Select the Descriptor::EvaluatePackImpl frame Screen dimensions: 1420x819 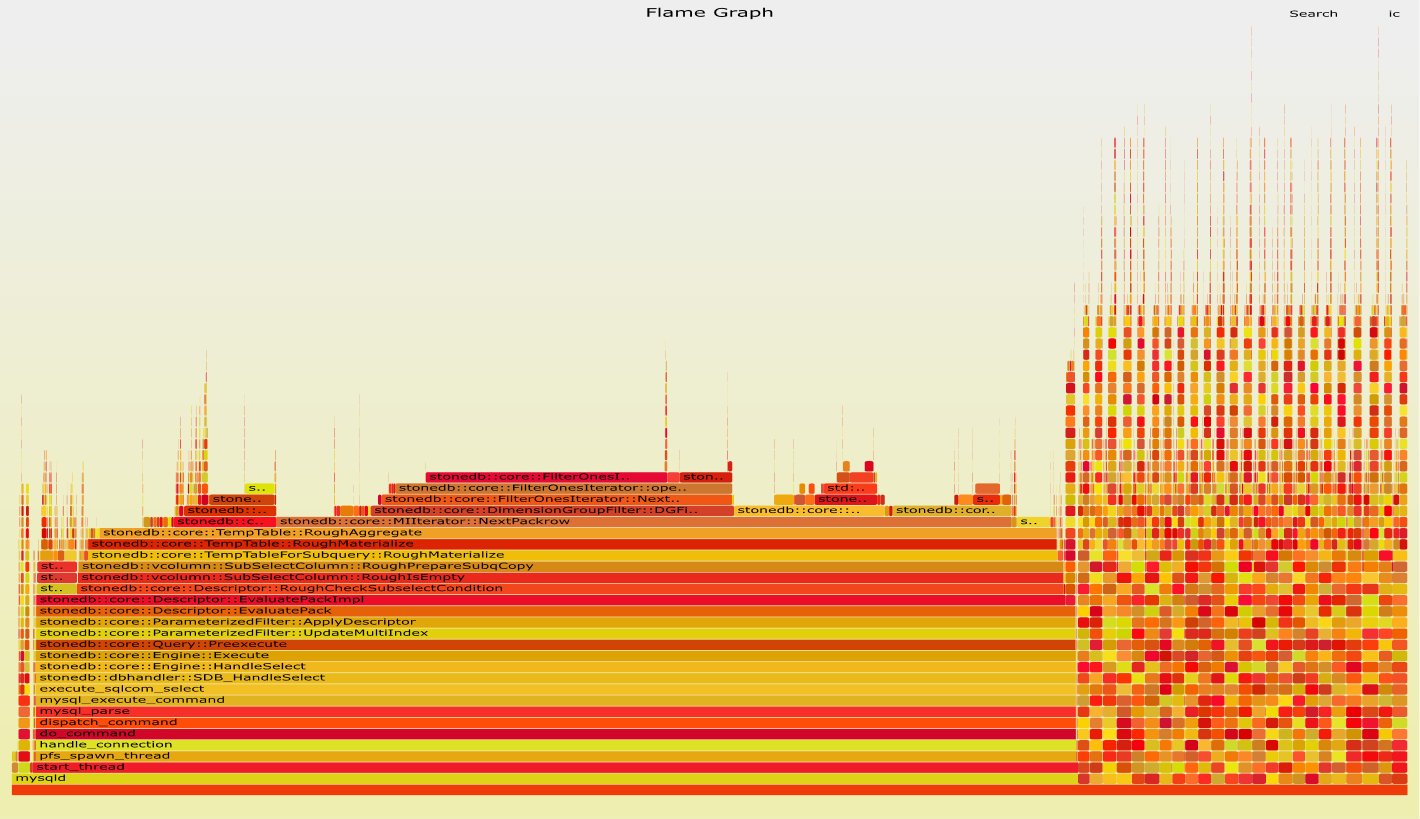551,600
